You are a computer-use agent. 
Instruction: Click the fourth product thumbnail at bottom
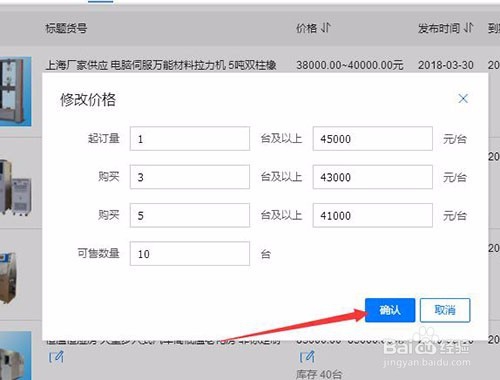tap(15, 355)
